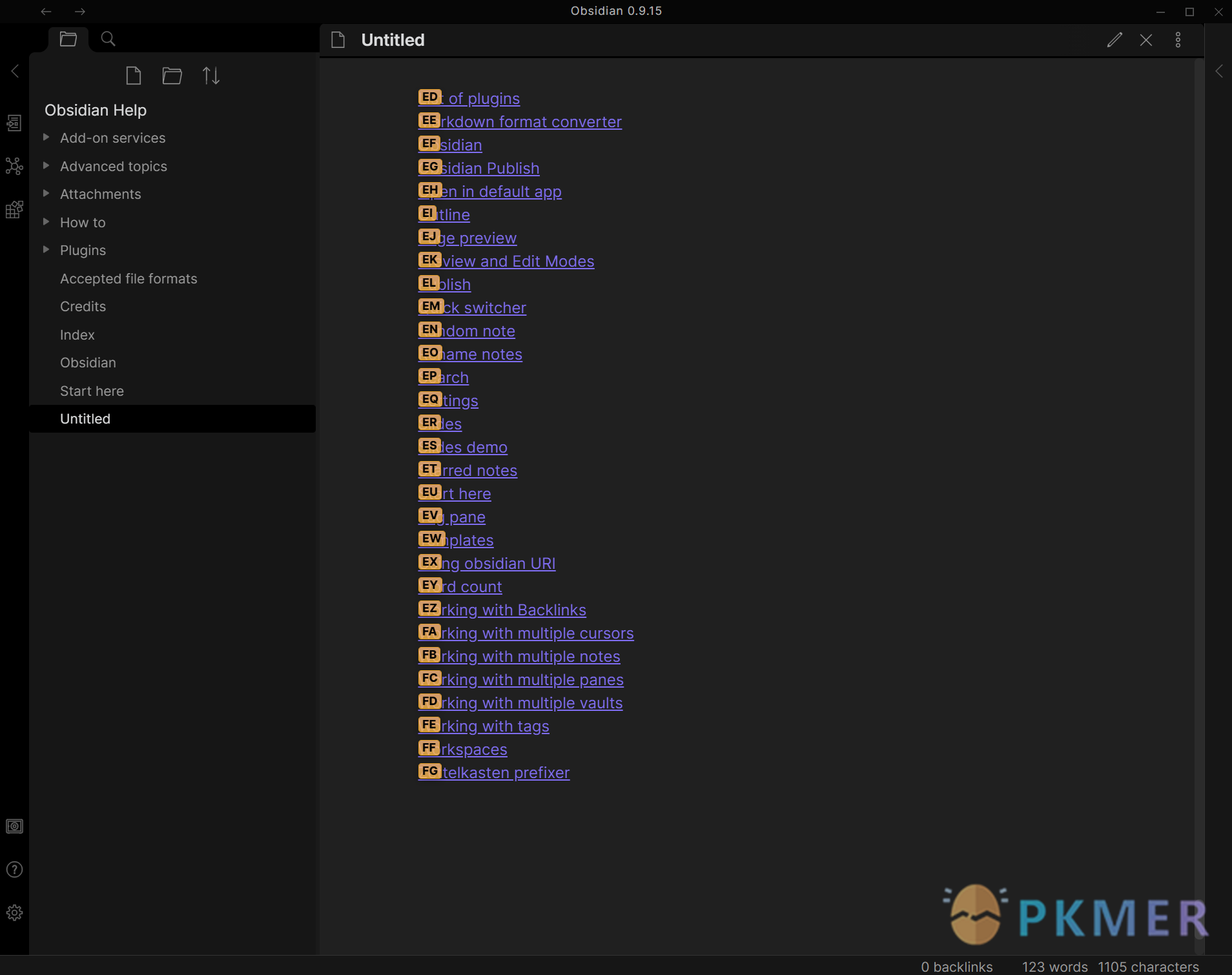Click the Untitled pane title text
Viewport: 1232px width, 975px height.
coord(393,40)
